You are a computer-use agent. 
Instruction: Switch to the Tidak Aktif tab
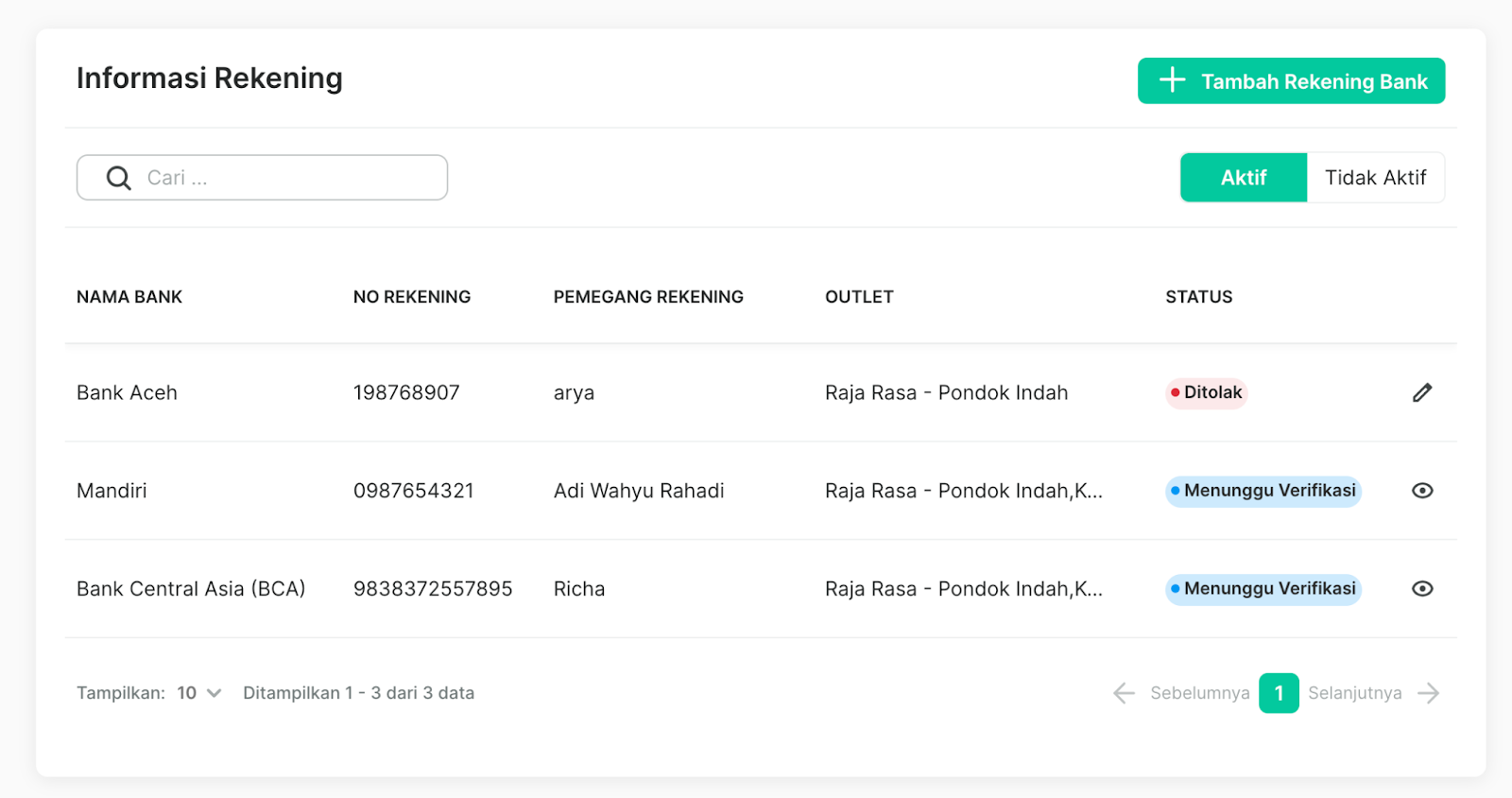point(1375,178)
